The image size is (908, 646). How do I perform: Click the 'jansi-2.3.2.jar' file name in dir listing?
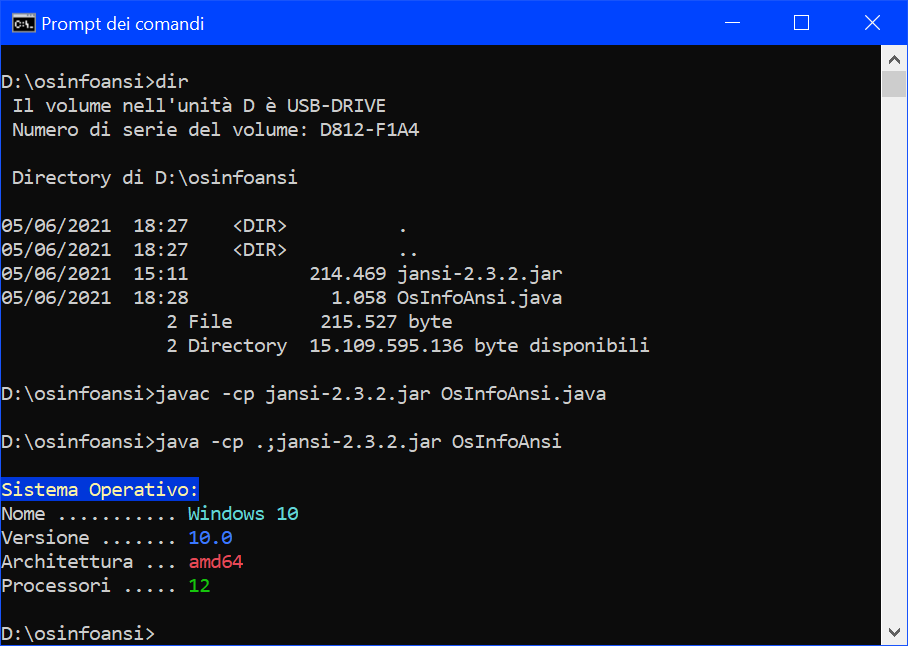pyautogui.click(x=479, y=273)
